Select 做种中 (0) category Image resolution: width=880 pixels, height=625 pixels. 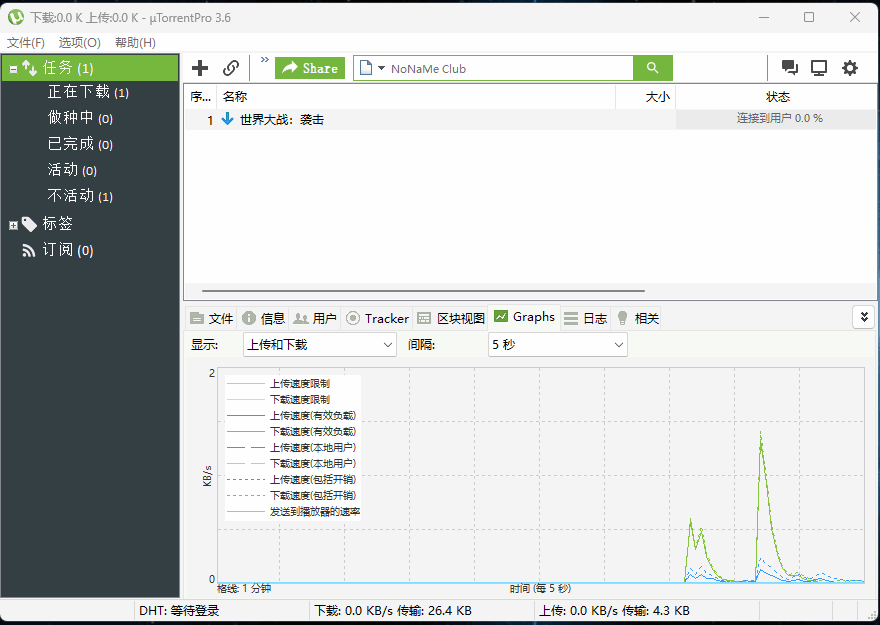[80, 118]
